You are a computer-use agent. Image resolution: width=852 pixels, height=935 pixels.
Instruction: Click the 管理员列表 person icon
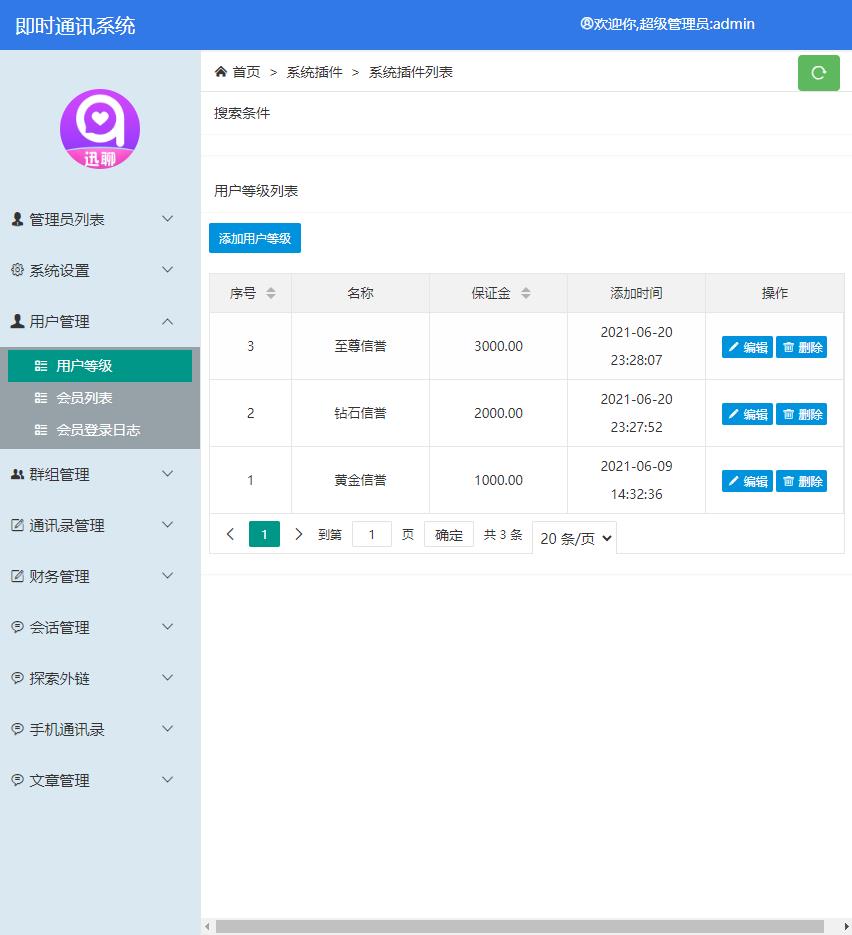(x=17, y=219)
